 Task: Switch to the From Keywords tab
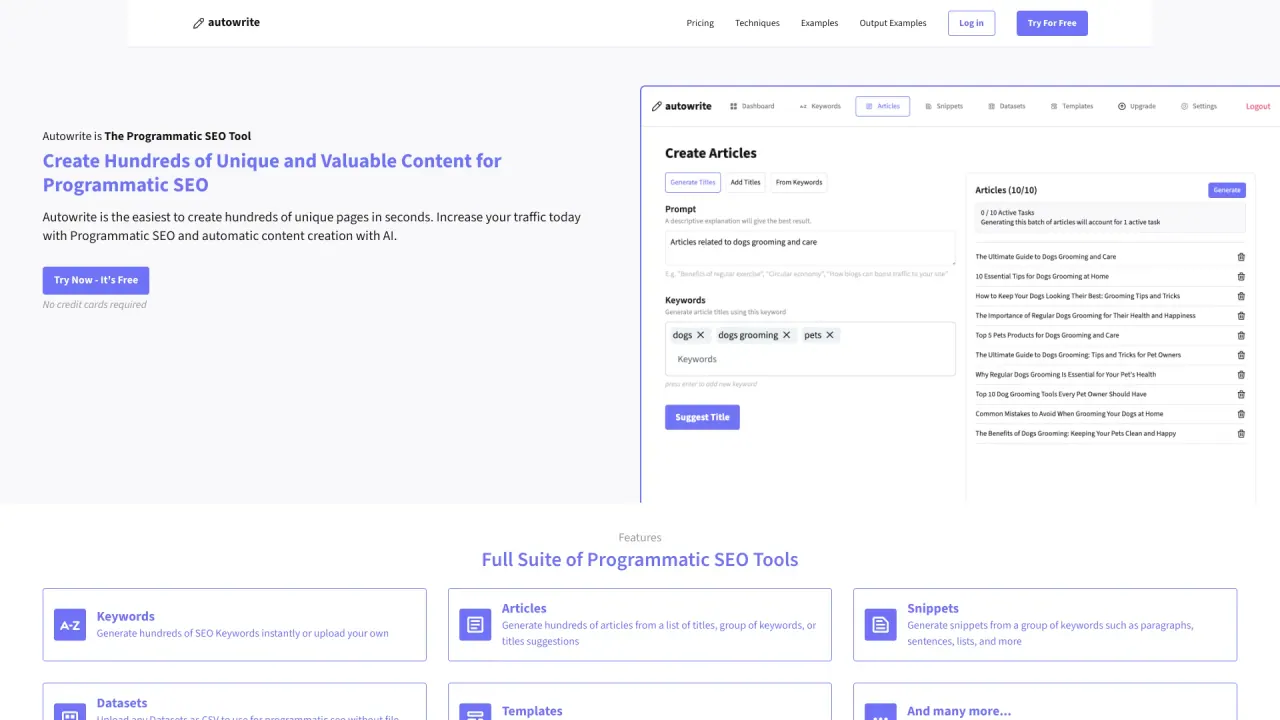799,182
